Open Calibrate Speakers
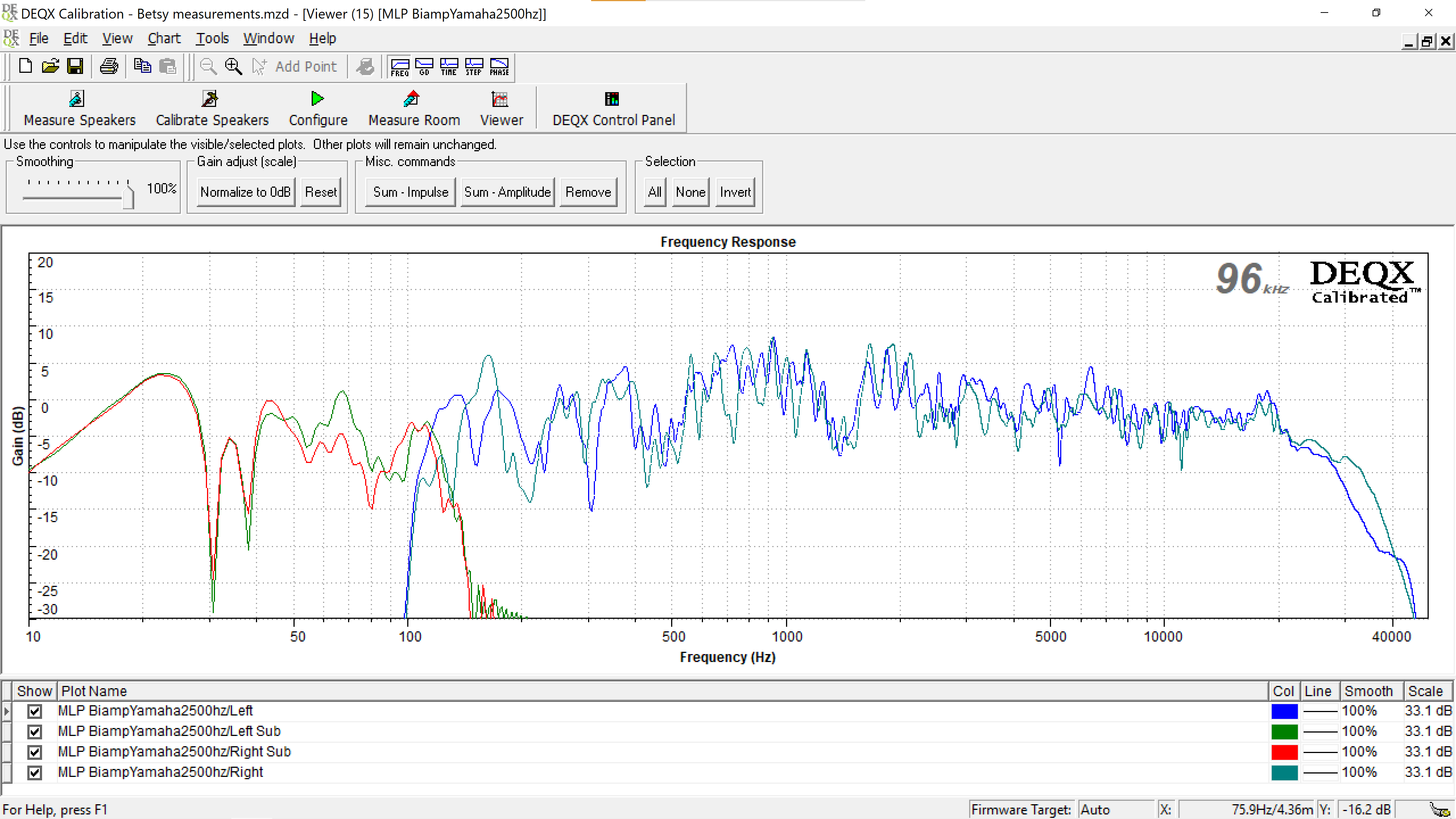The width and height of the screenshot is (1456, 819). [x=212, y=108]
